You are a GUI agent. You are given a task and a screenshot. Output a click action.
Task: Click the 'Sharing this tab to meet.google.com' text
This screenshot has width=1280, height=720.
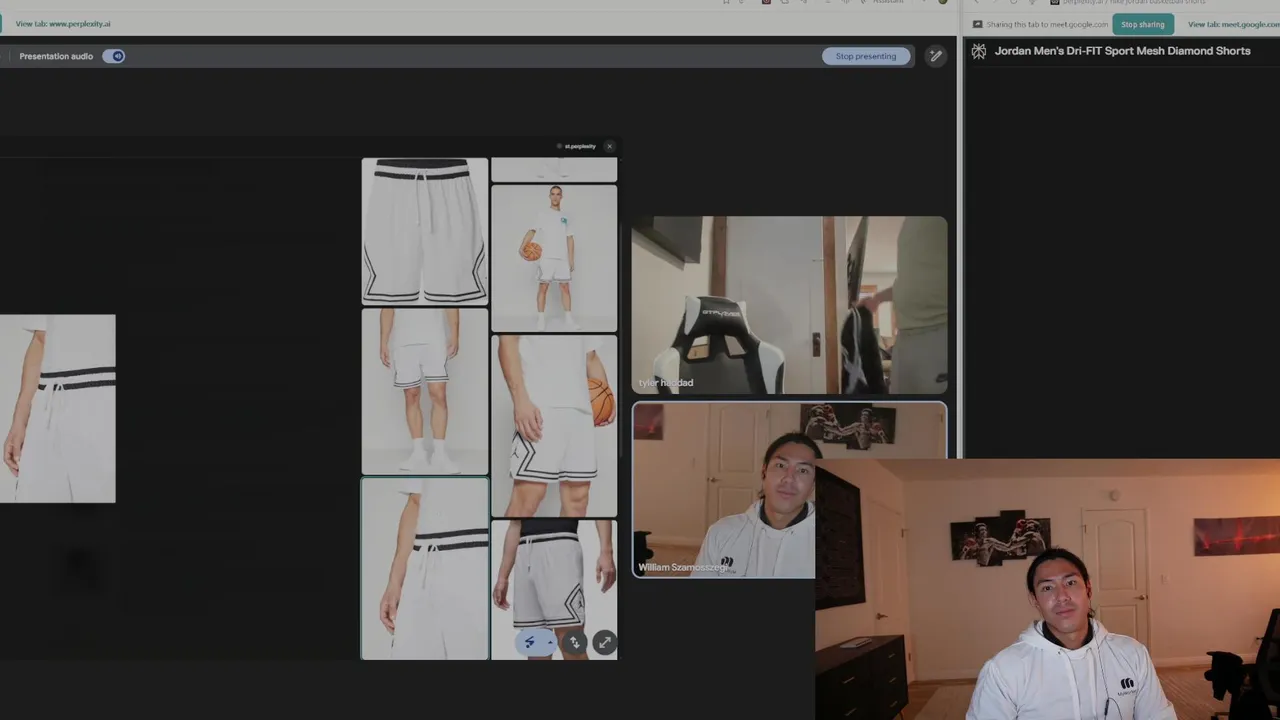pos(1047,24)
